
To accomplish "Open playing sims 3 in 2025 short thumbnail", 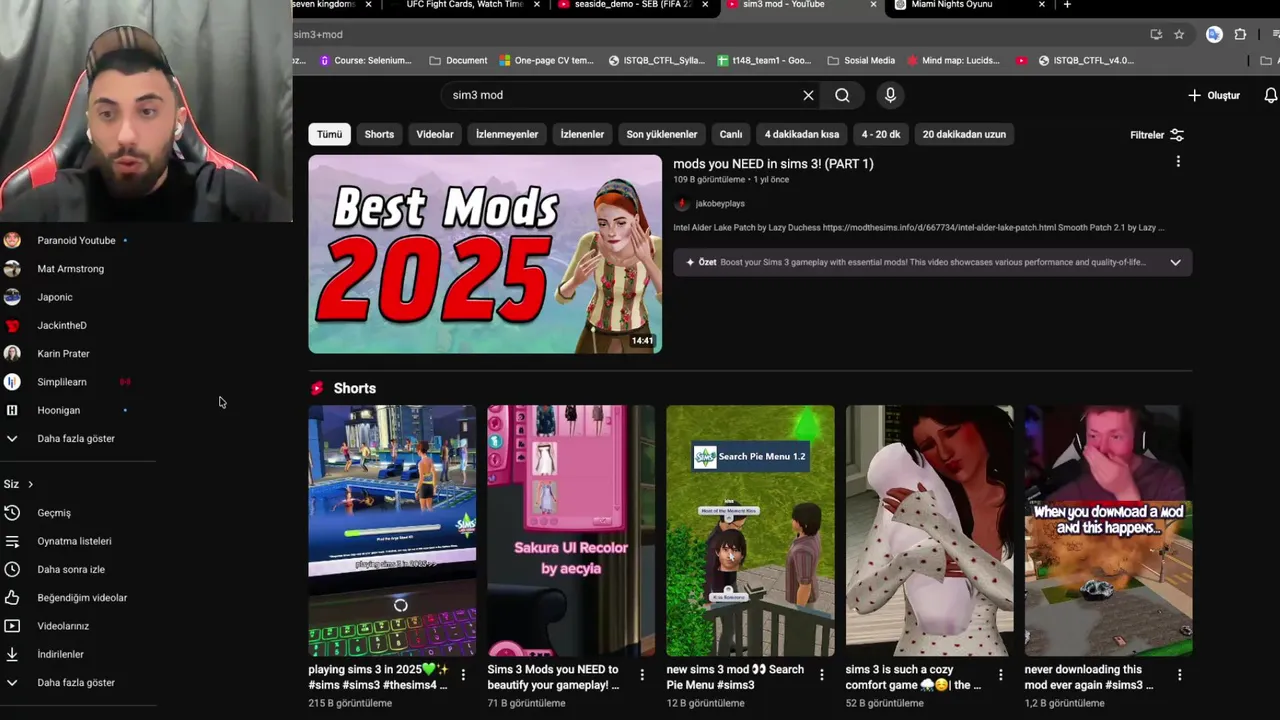I will click(x=392, y=531).
